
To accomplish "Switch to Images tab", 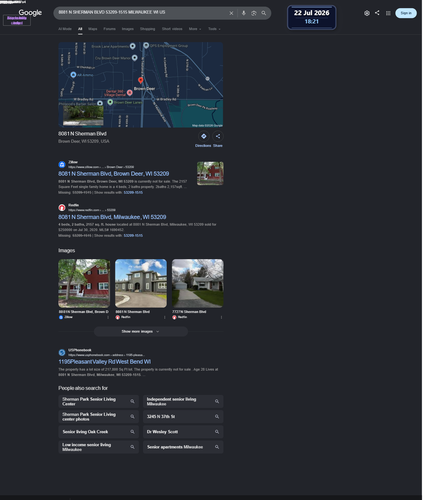I will point(128,29).
